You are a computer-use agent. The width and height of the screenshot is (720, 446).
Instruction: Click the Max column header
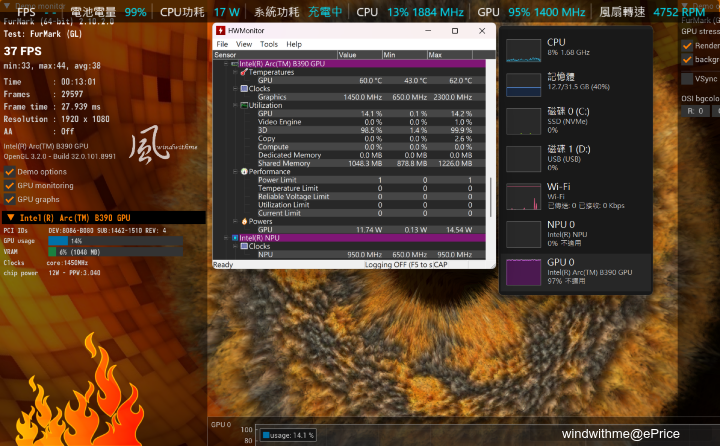tap(450, 55)
